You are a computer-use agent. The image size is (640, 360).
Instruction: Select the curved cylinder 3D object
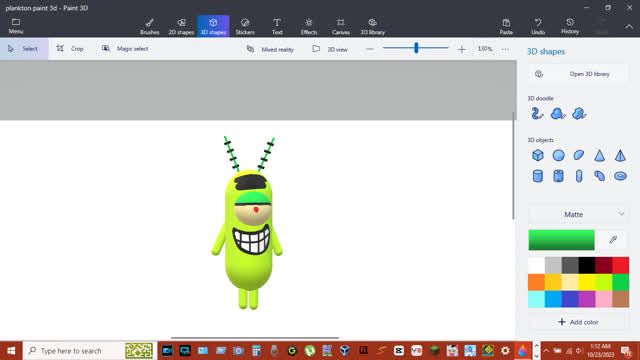599,176
